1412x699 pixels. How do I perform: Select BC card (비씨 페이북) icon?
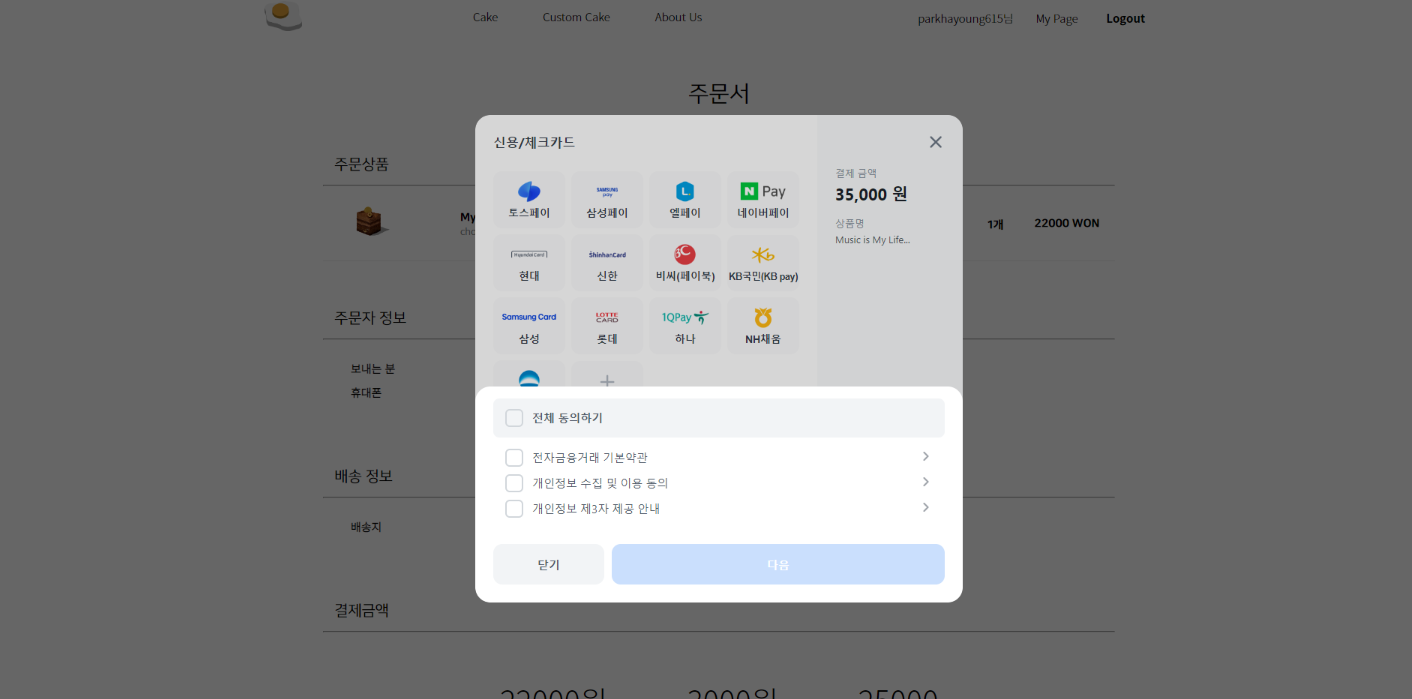(x=685, y=263)
